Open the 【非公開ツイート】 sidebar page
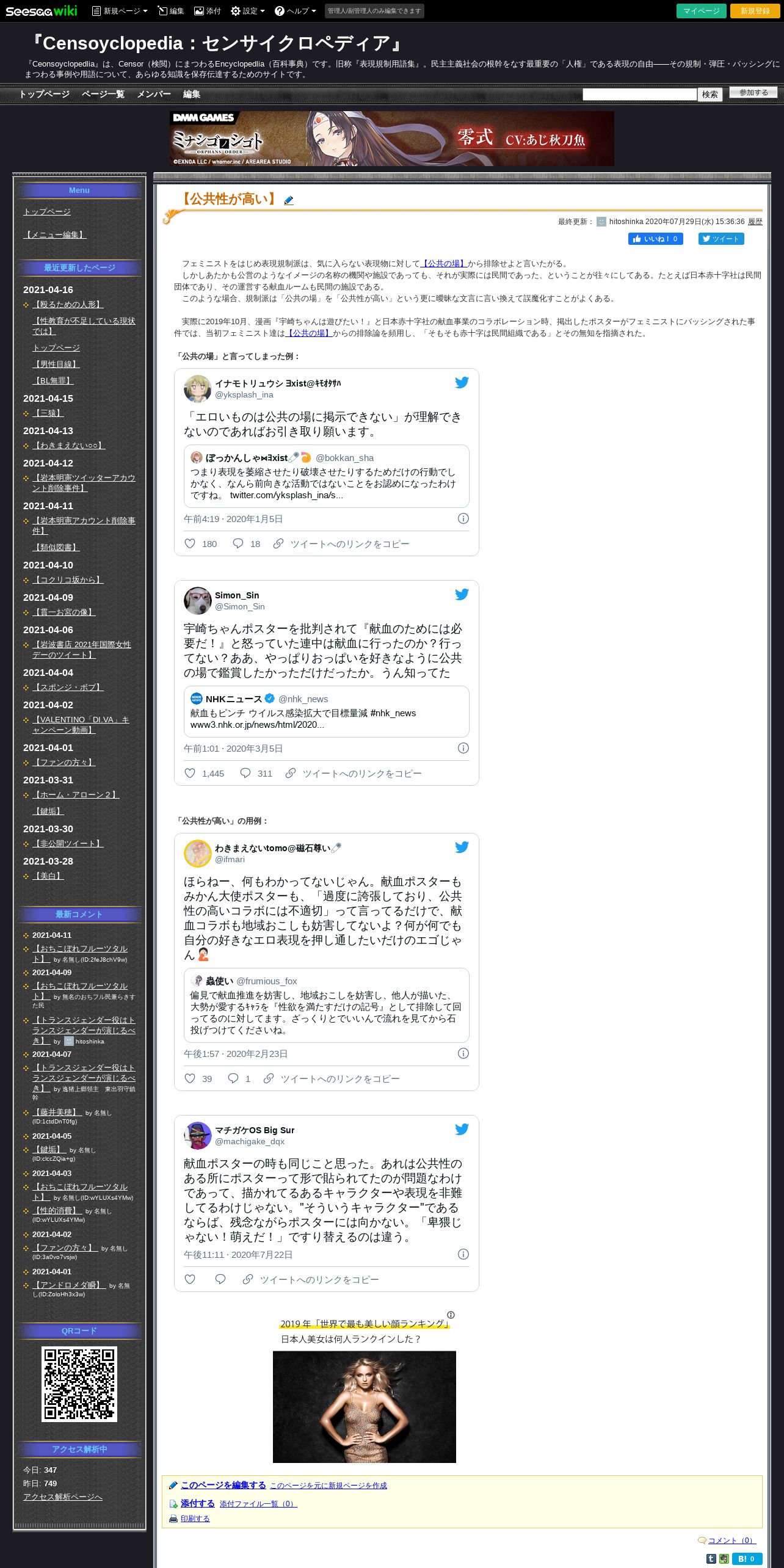784x1568 pixels. pos(68,843)
